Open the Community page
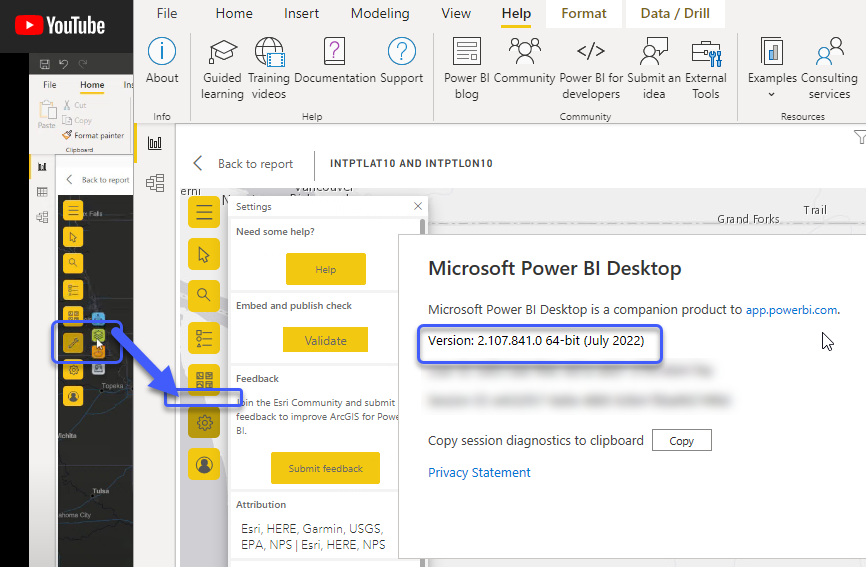Image resolution: width=866 pixels, height=567 pixels. pos(524,61)
